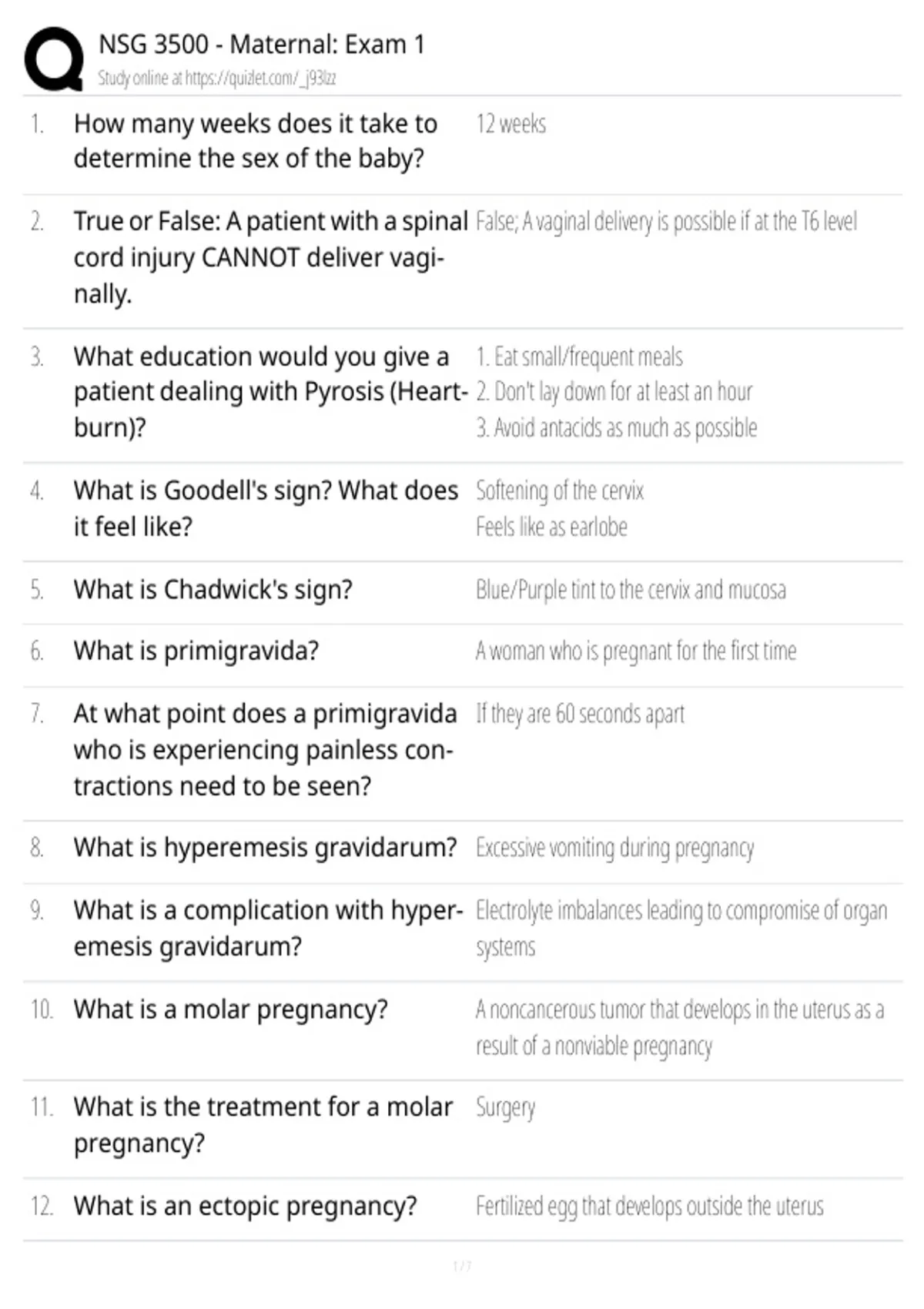
Task: Click the Quizlet Q logo icon
Action: [x=54, y=59]
